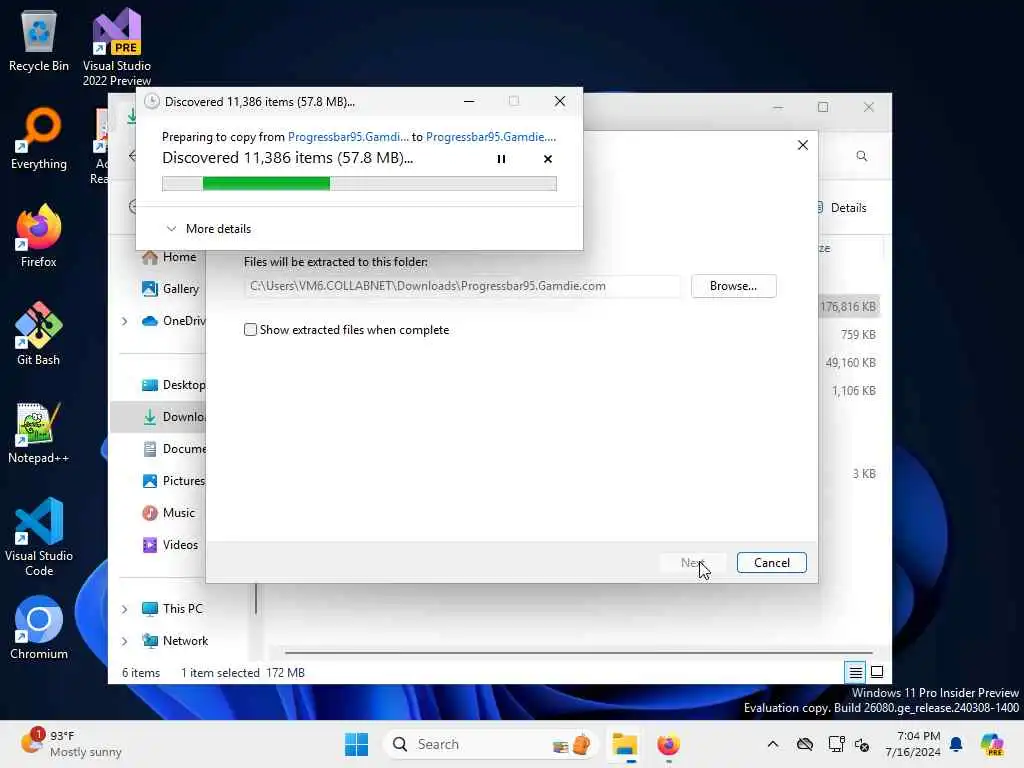Pause the copy operation
The height and width of the screenshot is (768, 1024).
(501, 159)
